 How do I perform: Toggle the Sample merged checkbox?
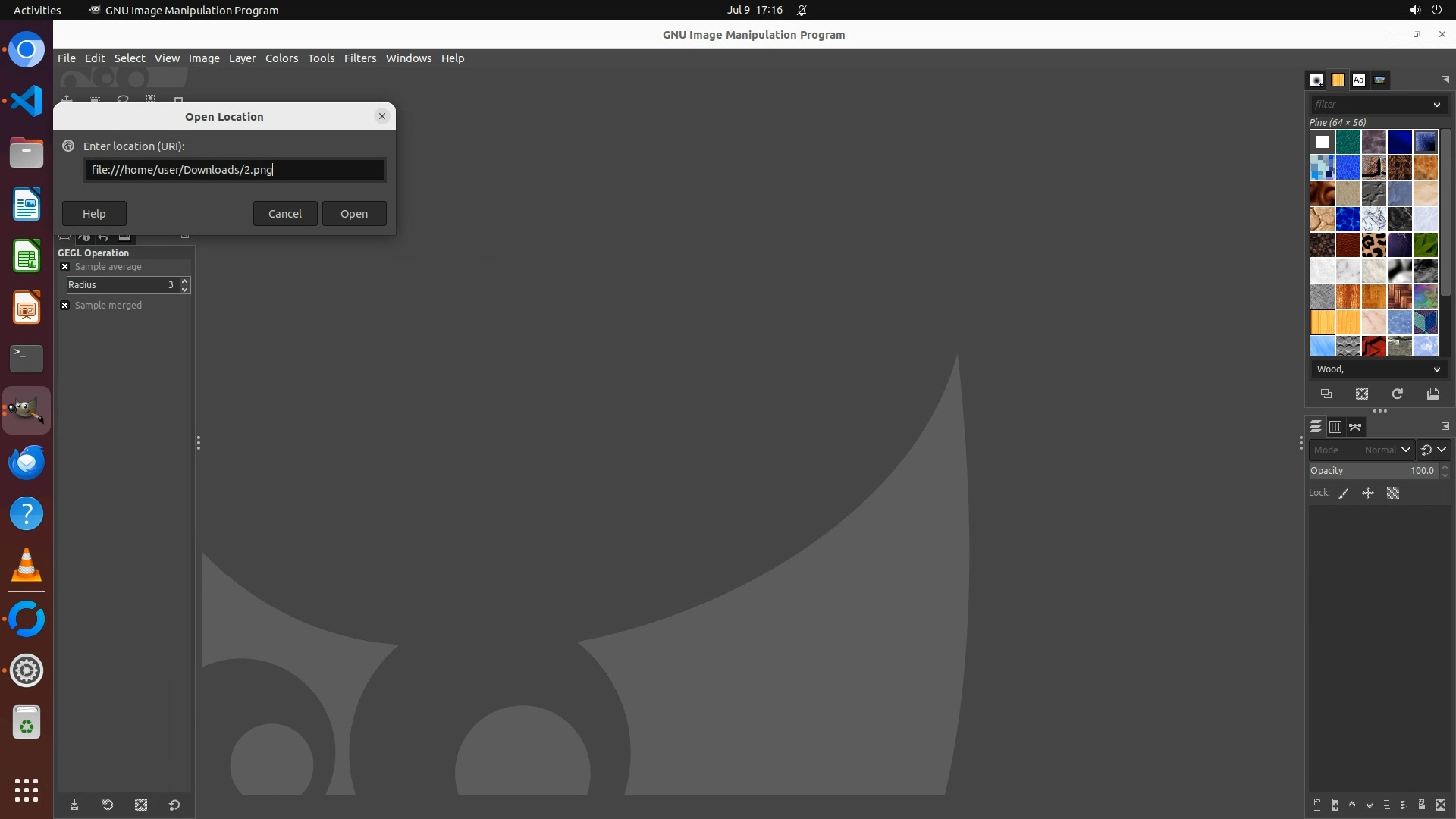coord(65,306)
